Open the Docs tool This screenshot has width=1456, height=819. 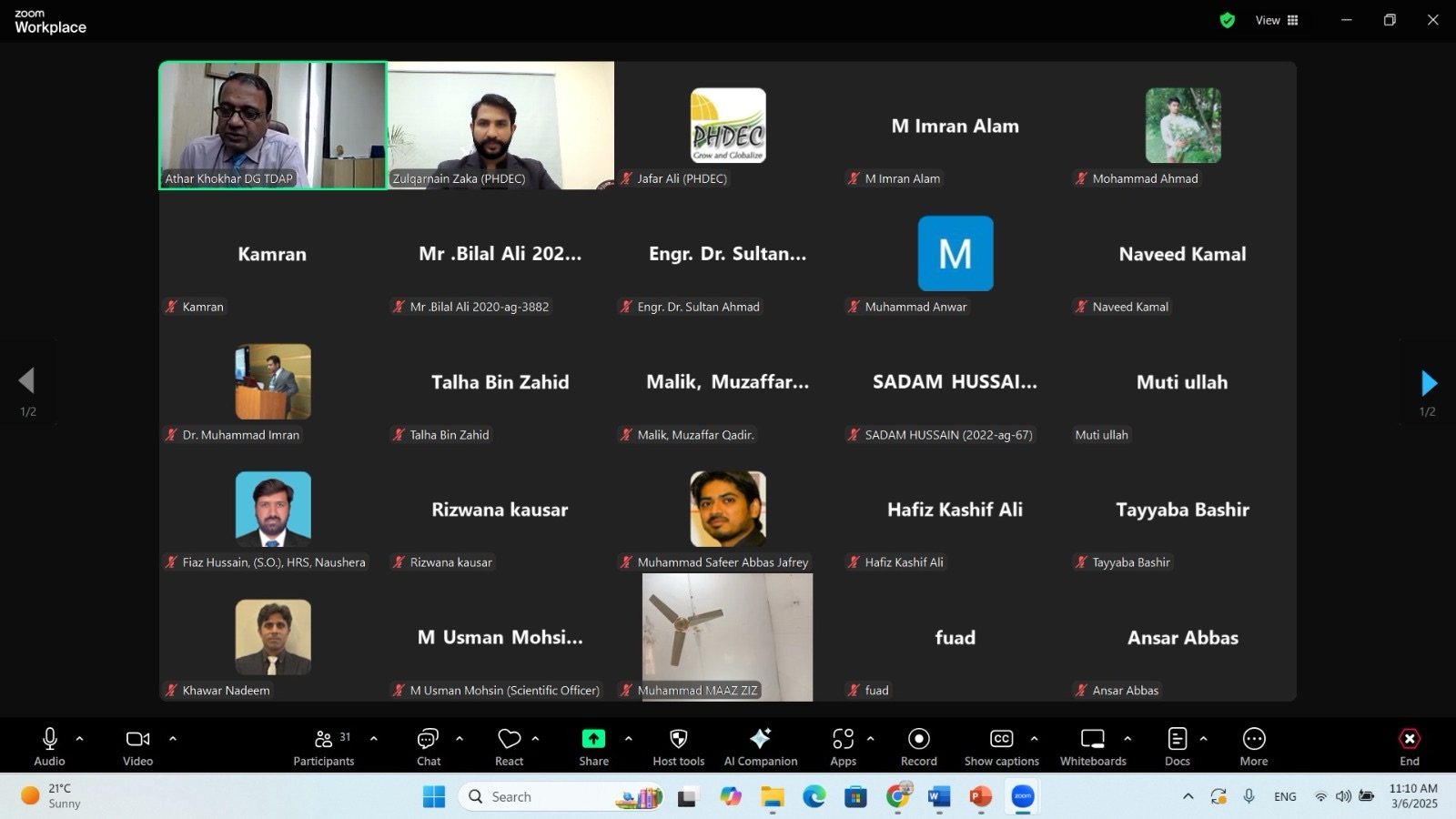tap(1177, 747)
